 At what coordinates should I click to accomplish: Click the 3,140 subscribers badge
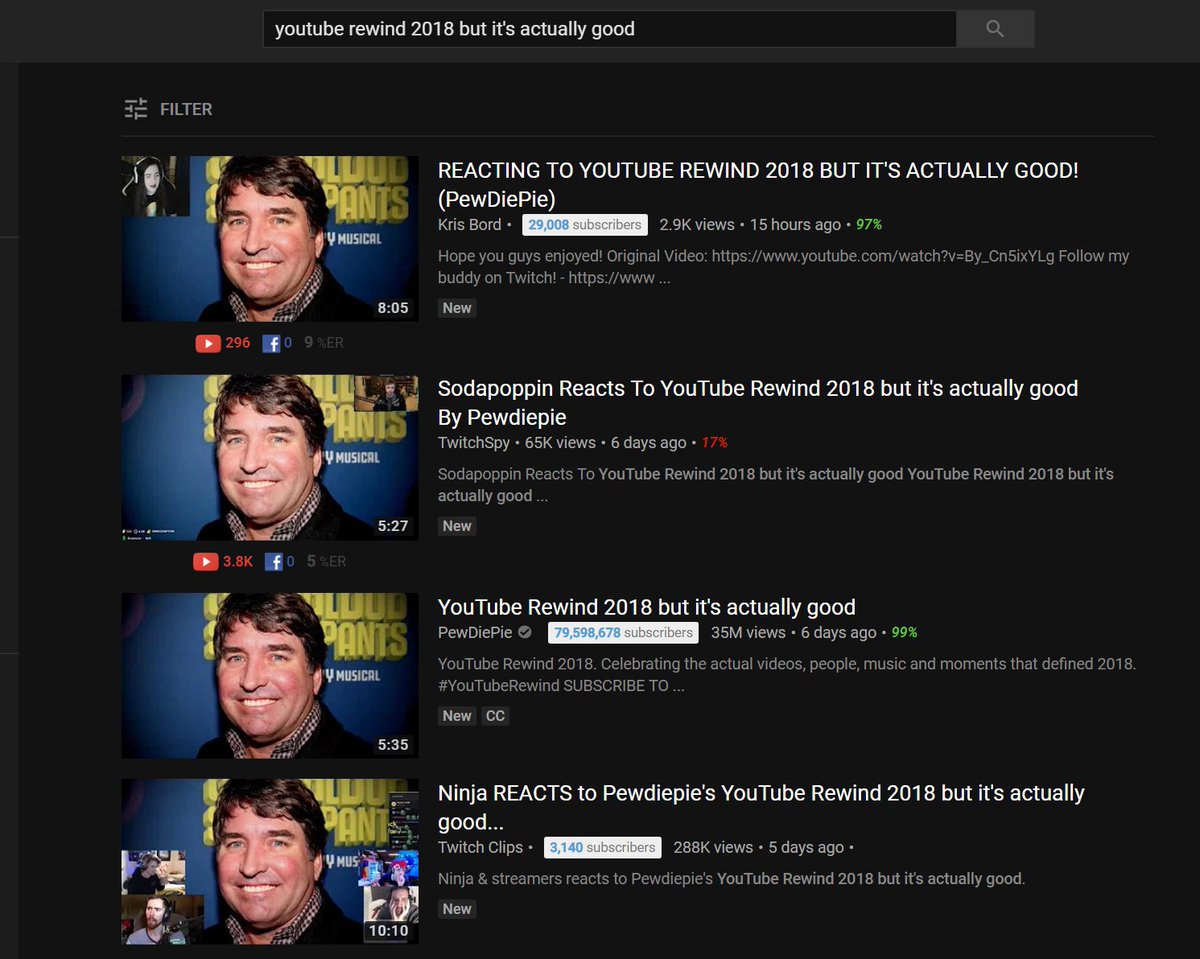click(603, 847)
